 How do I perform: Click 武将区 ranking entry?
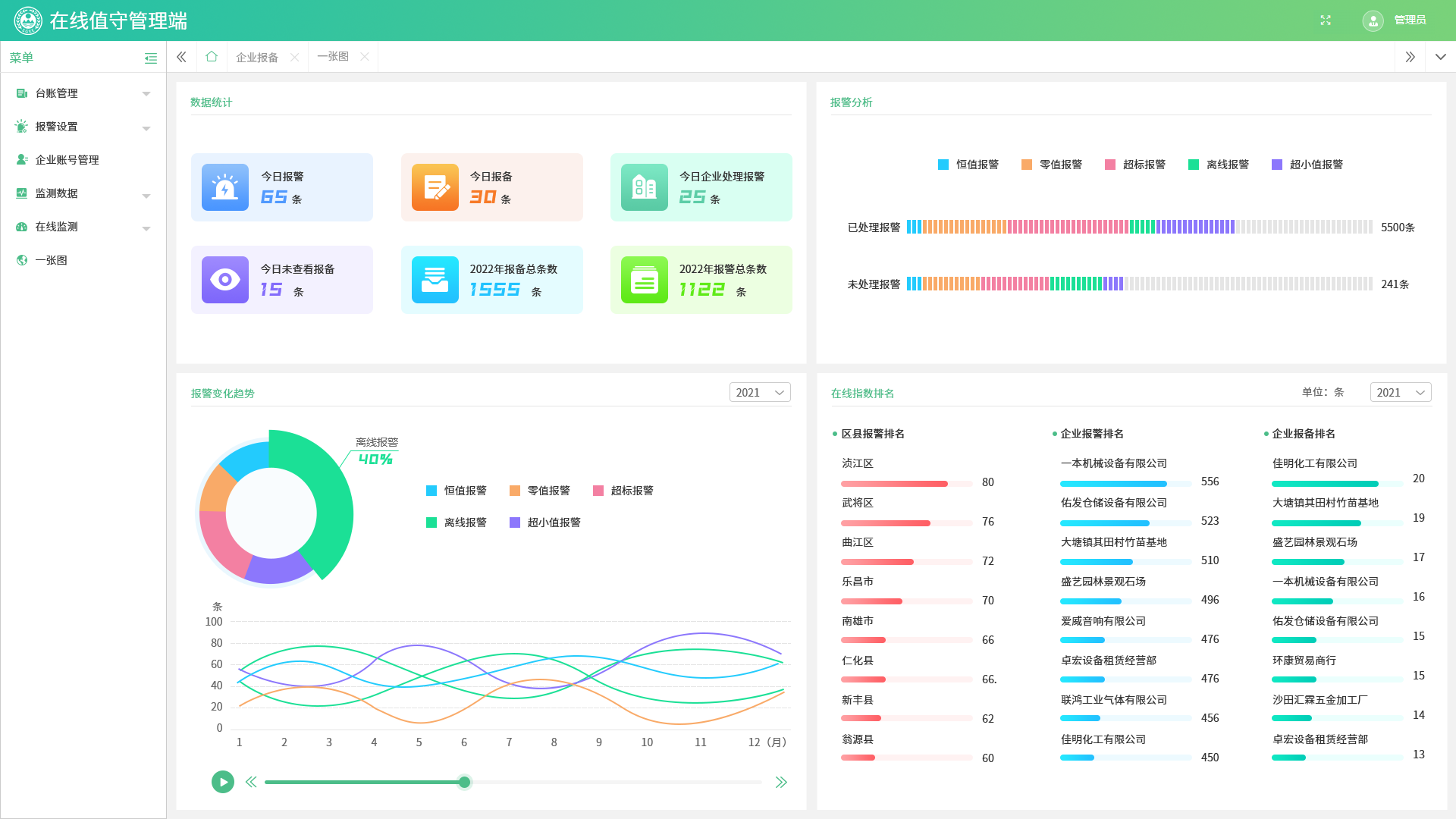point(918,513)
